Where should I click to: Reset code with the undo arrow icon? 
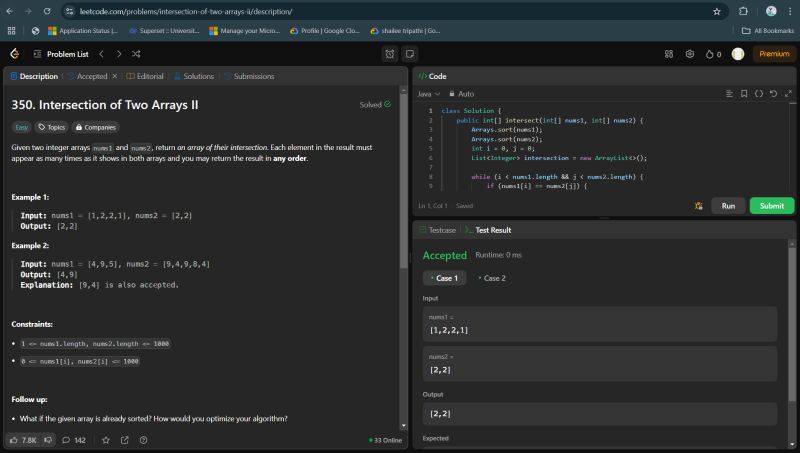772,93
